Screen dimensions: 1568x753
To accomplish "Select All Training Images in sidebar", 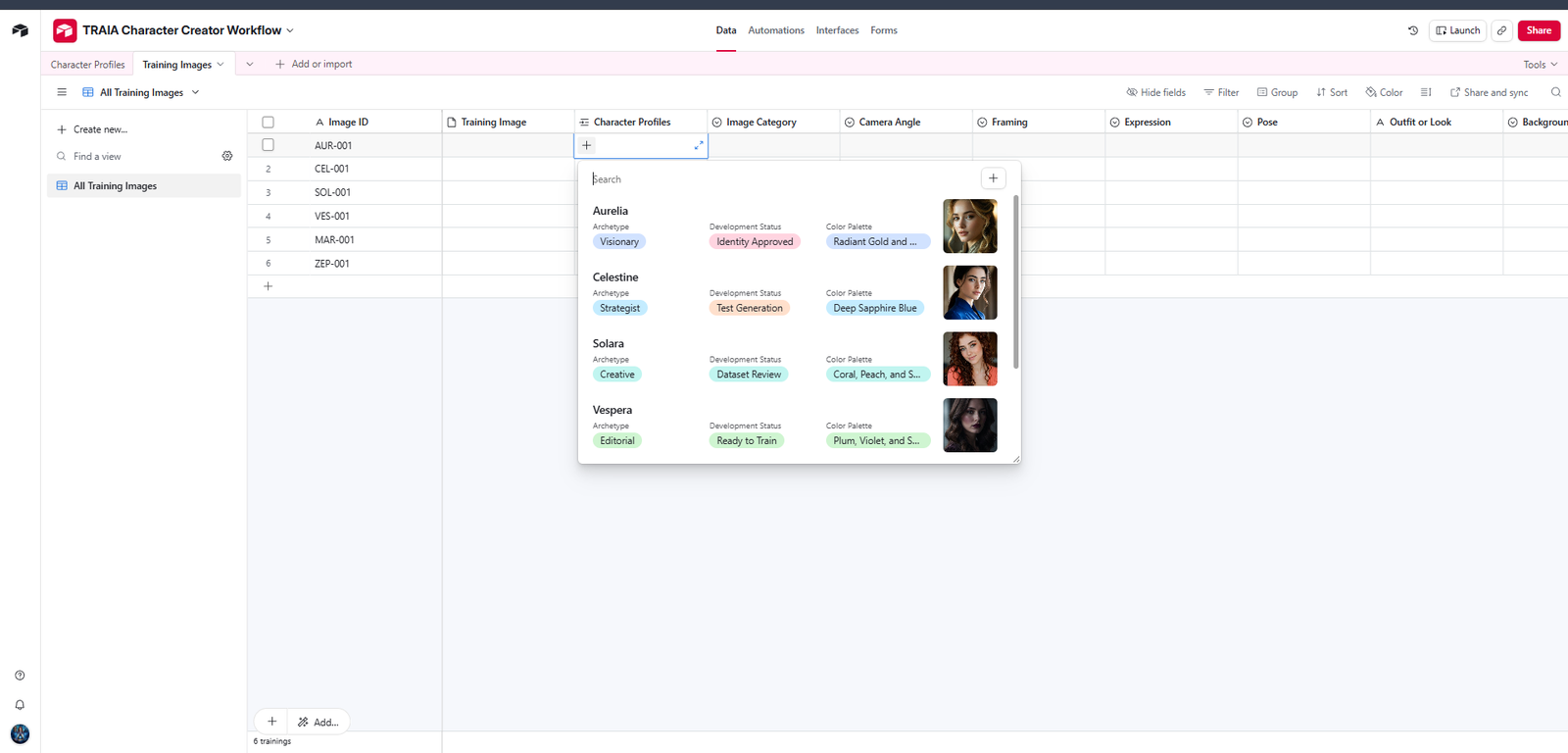I will [144, 185].
